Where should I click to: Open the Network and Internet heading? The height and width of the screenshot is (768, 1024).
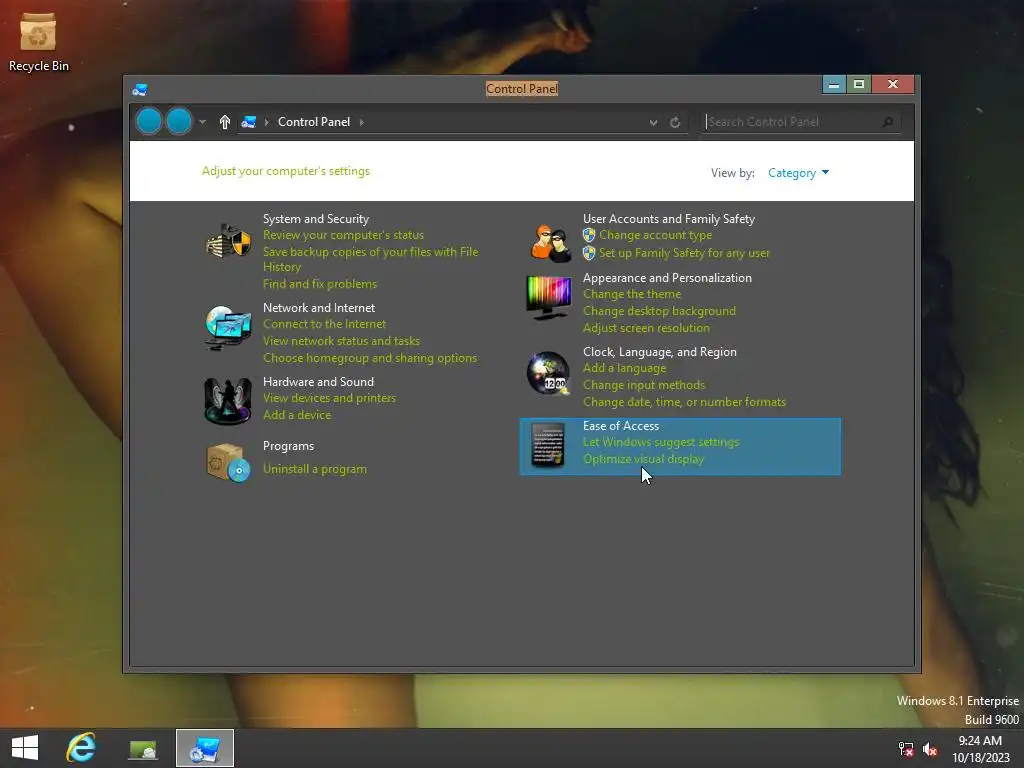pyautogui.click(x=319, y=308)
